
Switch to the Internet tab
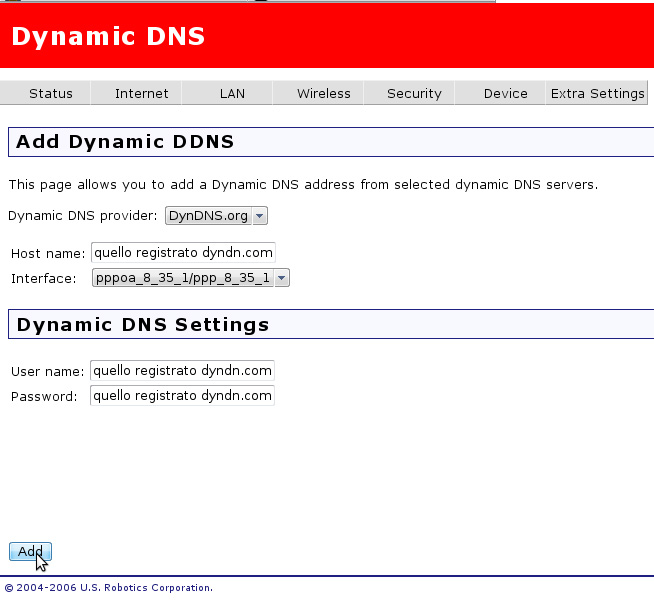(141, 93)
